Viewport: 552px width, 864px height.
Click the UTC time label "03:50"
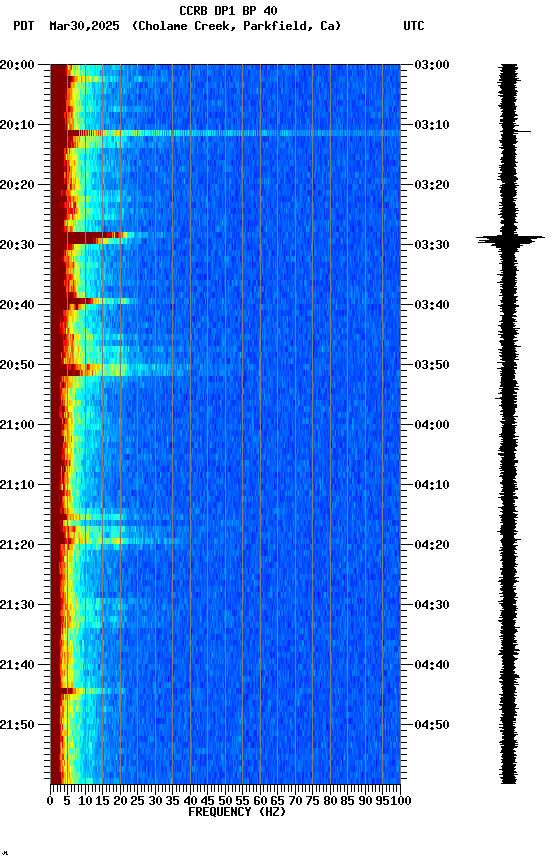coord(432,365)
